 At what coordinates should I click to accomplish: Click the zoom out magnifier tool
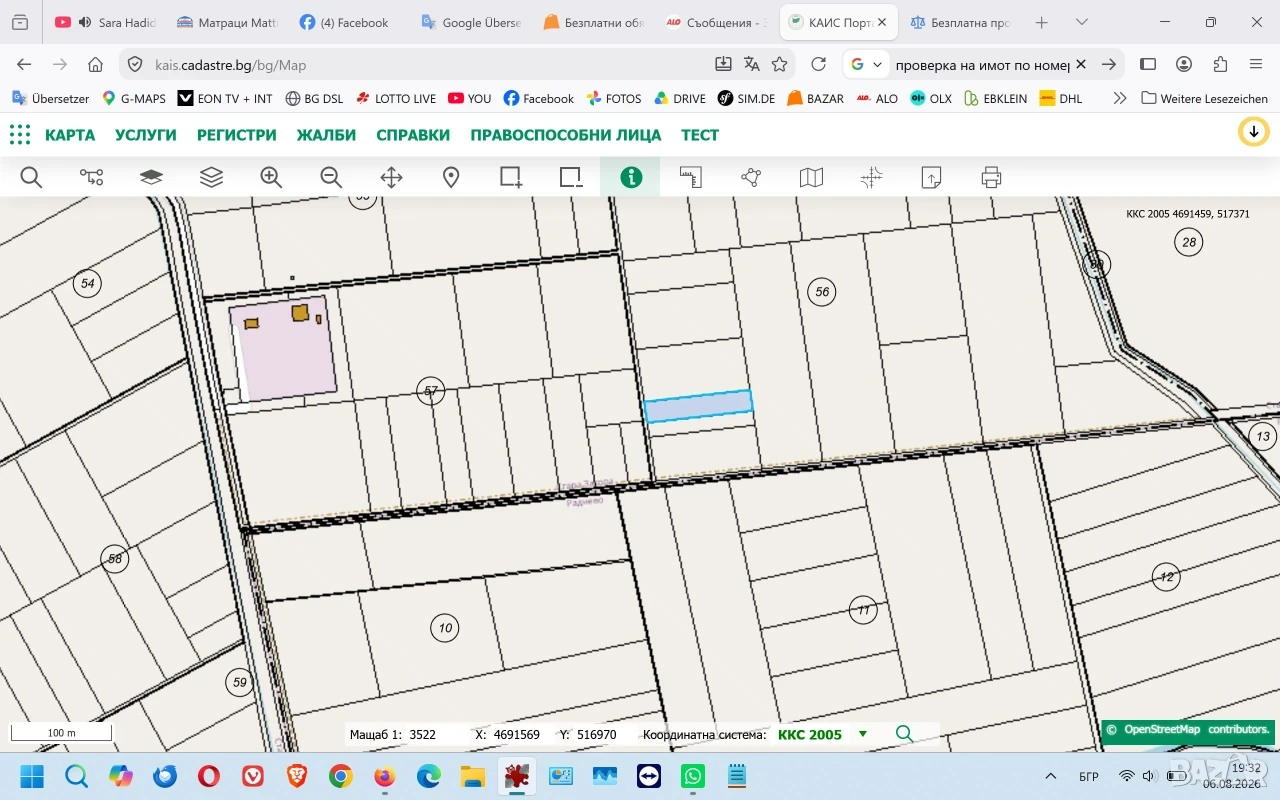(331, 177)
